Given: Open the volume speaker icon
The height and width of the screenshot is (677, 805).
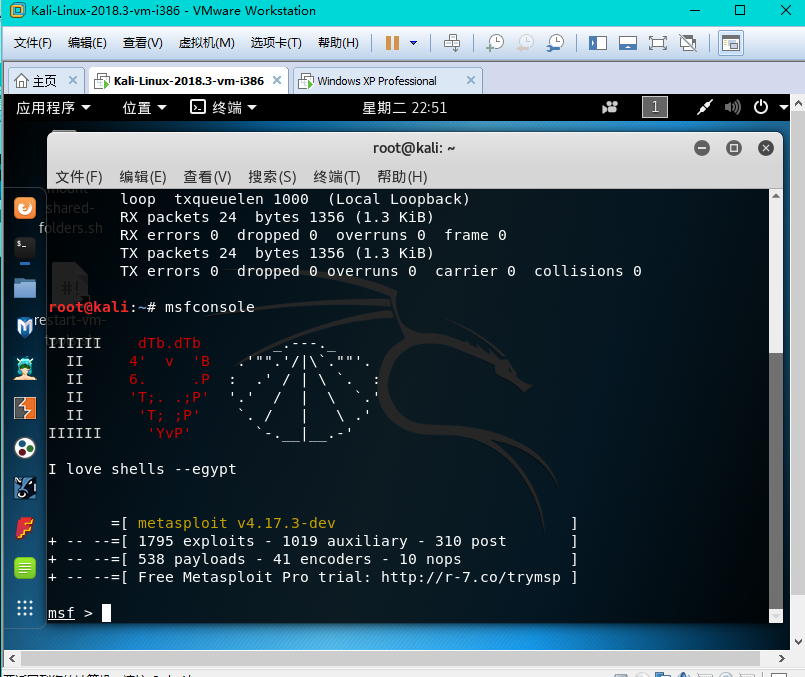Looking at the screenshot, I should coord(733,107).
